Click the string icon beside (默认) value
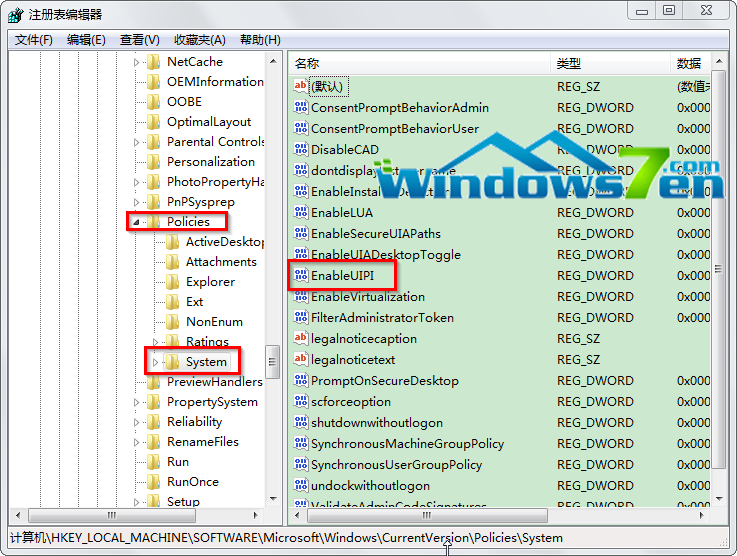Viewport: 737px width, 556px height. tap(301, 86)
